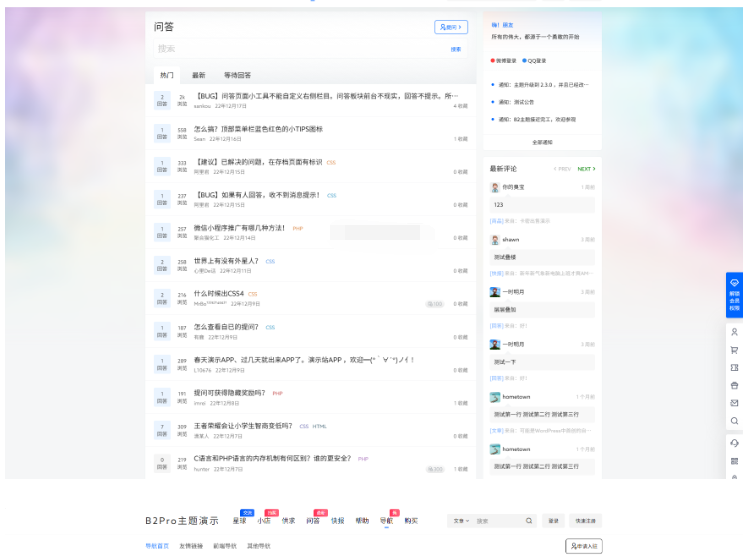Image resolution: width=750 pixels, height=556 pixels.
Task: Click the 提问 ask question button
Action: pos(451,27)
